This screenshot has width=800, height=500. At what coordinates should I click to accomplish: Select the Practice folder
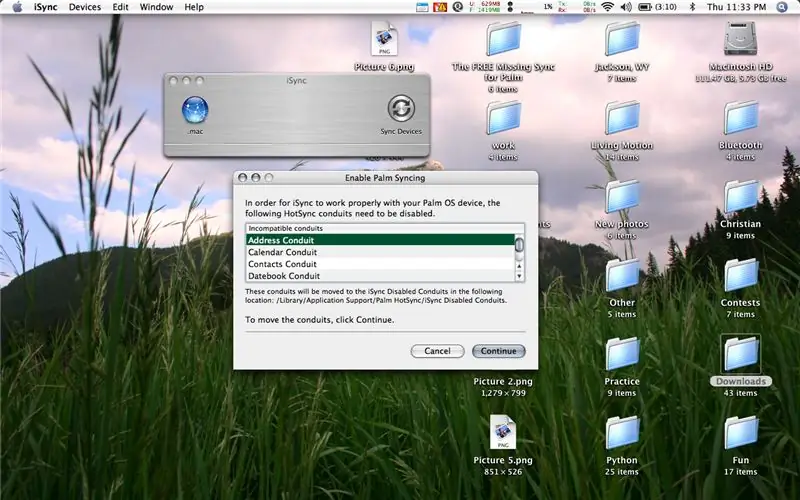(x=622, y=354)
